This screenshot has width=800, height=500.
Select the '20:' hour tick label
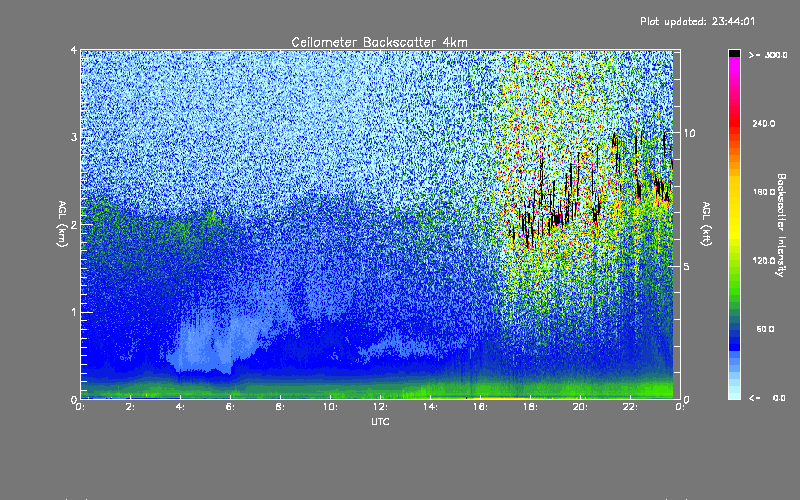(x=581, y=407)
